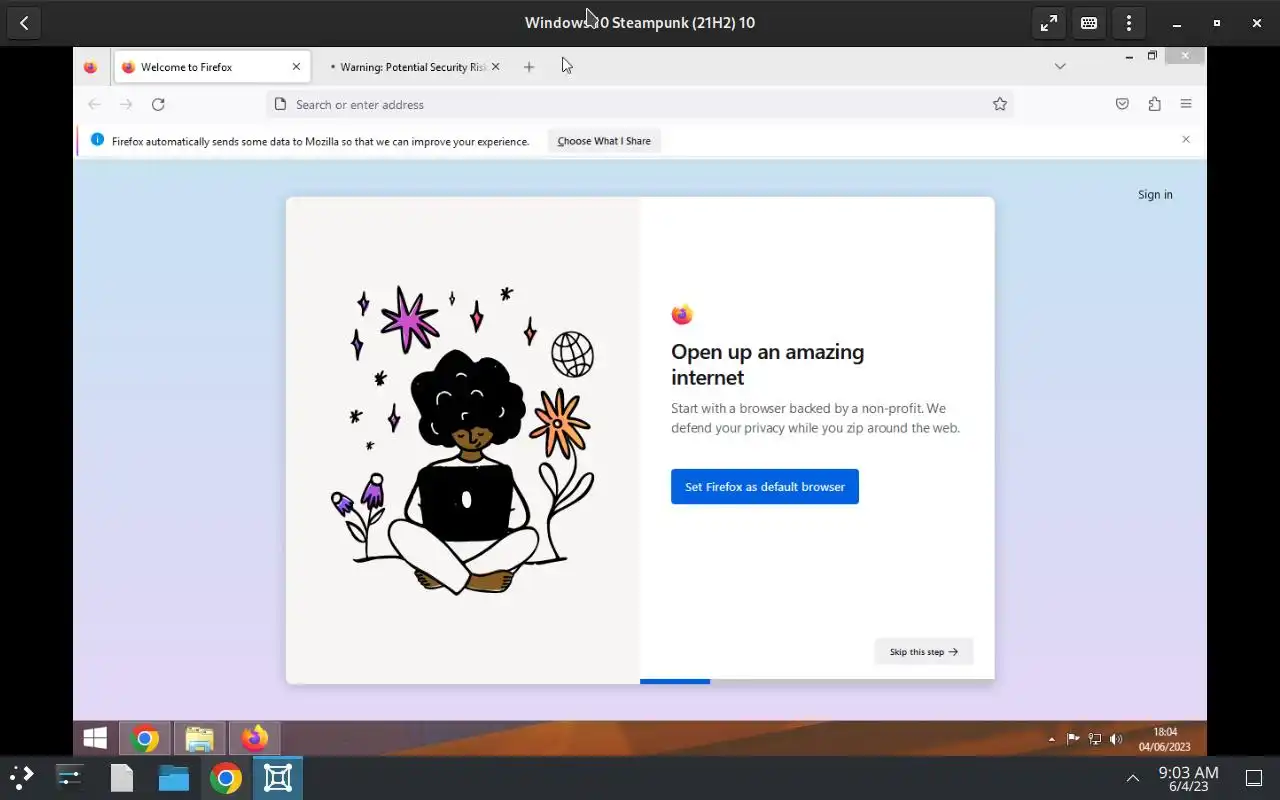Open the Windows Start menu
Viewport: 1280px width, 800px height.
tap(95, 739)
